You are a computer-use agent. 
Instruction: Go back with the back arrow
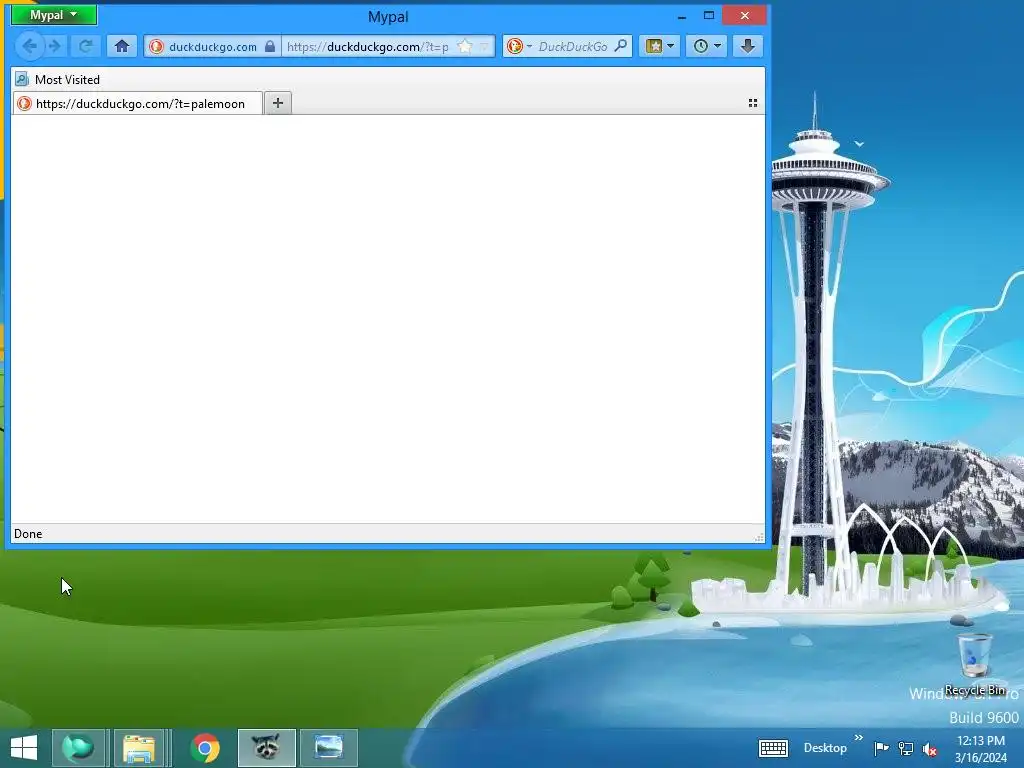[29, 46]
